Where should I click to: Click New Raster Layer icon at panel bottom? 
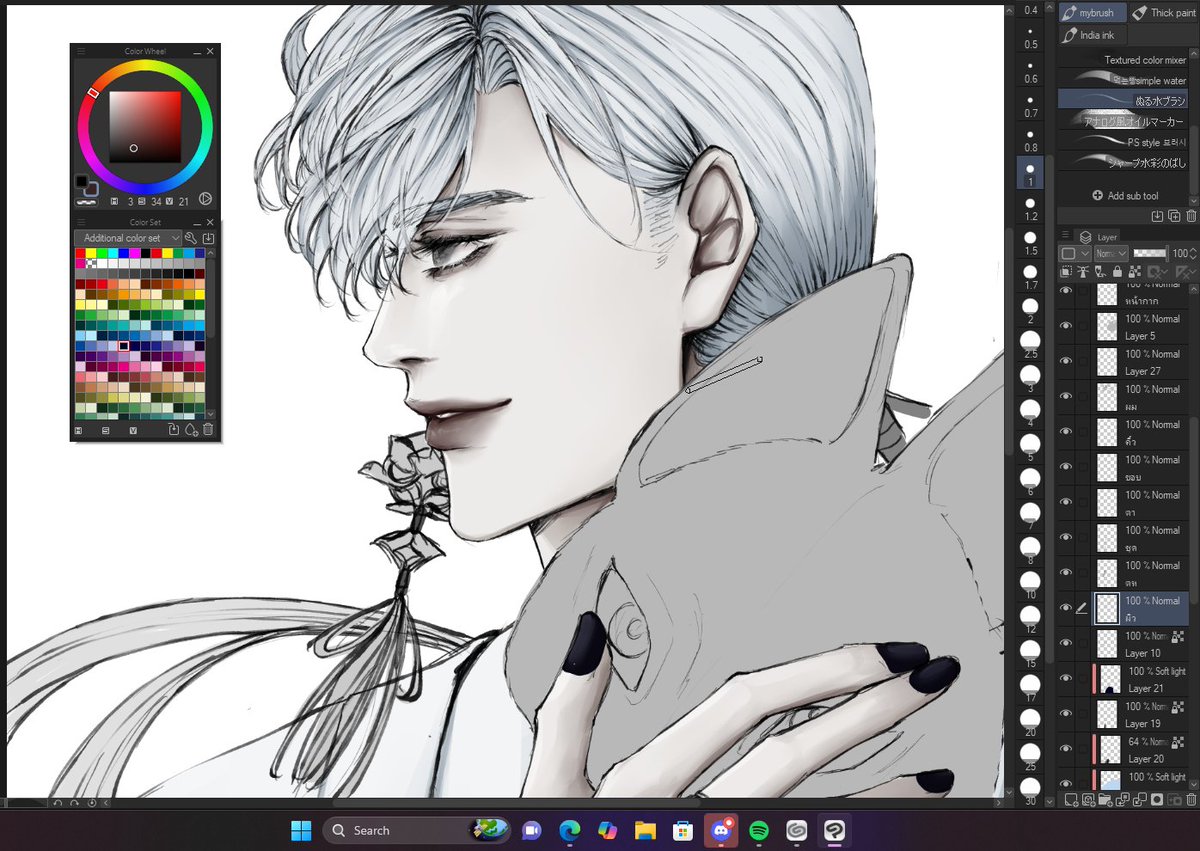(x=1071, y=800)
